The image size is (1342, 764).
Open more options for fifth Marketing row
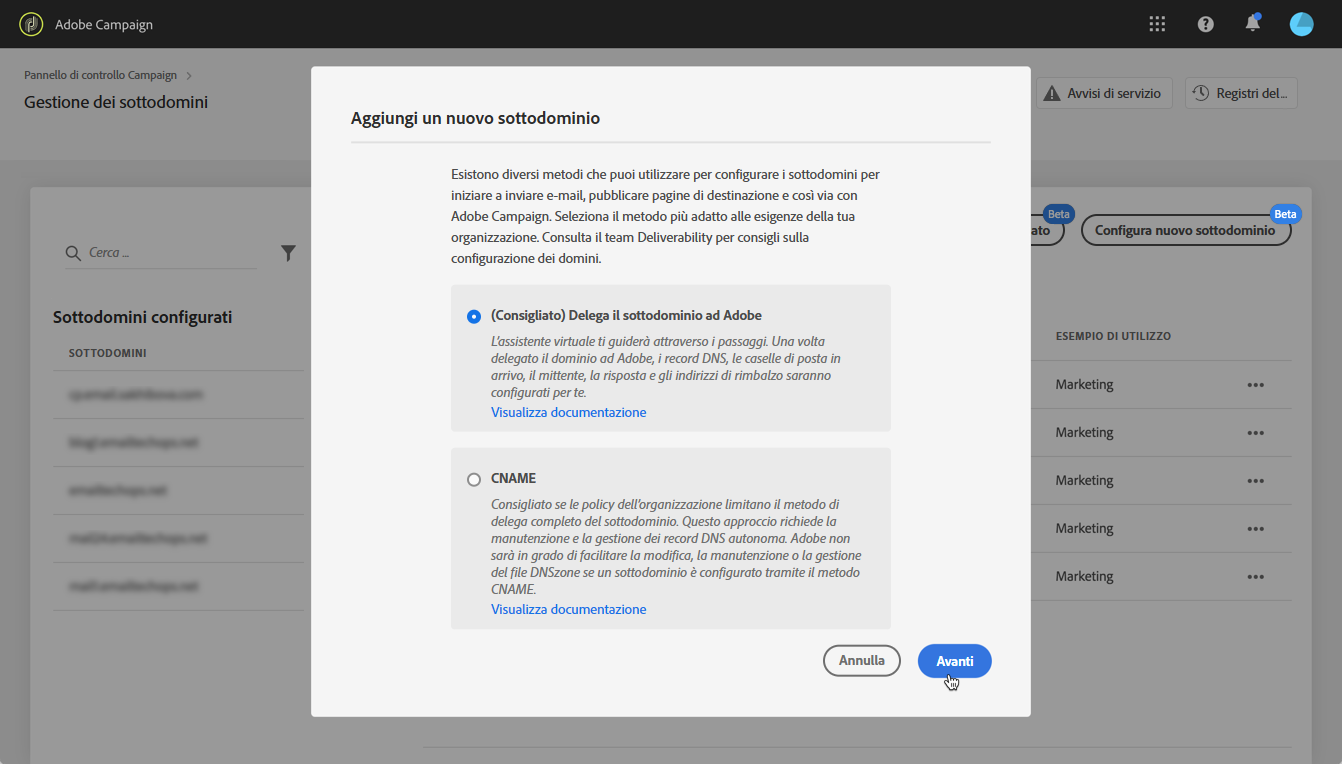1255,577
